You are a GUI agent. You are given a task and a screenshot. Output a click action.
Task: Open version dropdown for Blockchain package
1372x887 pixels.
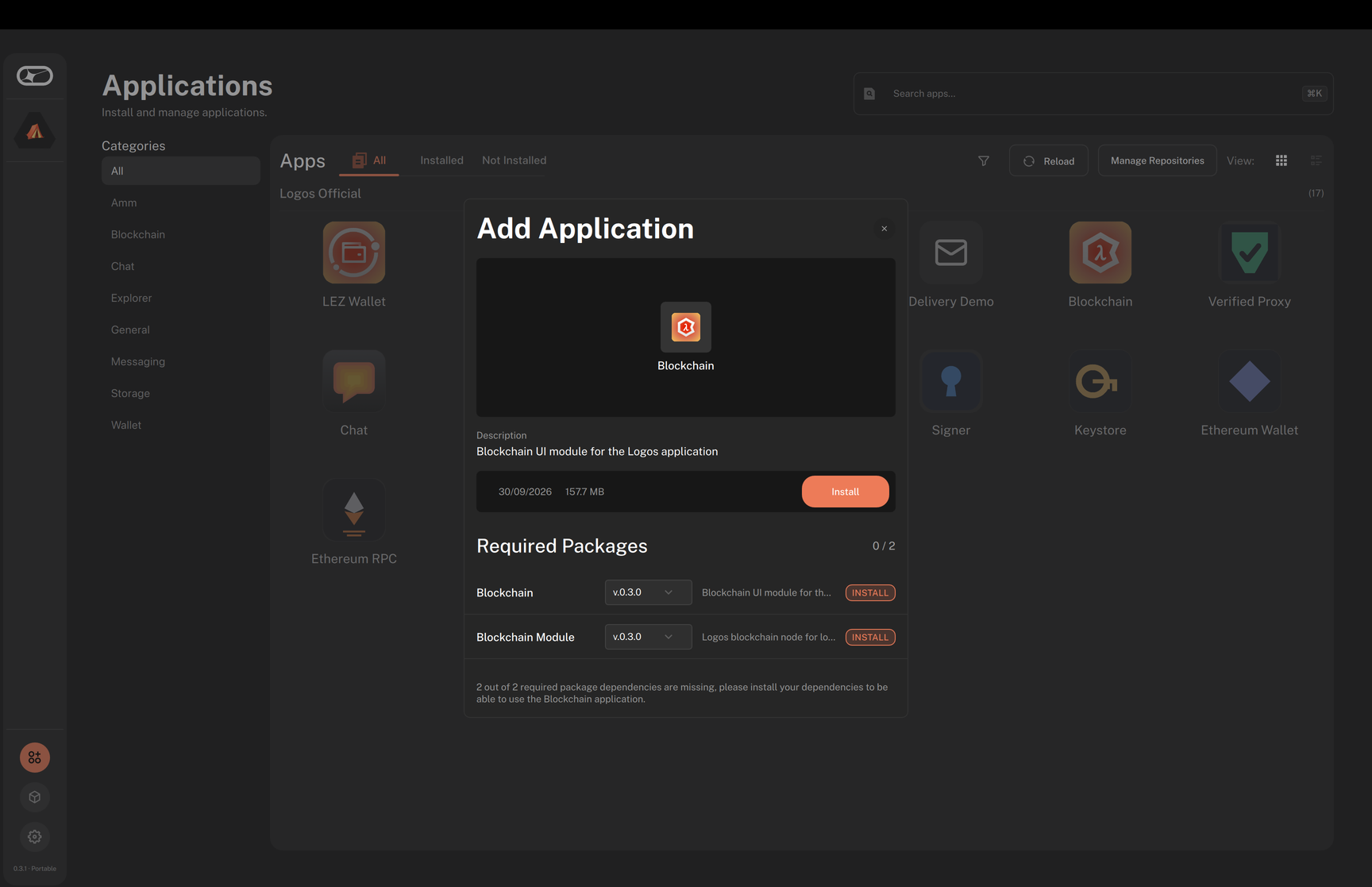pyautogui.click(x=648, y=592)
